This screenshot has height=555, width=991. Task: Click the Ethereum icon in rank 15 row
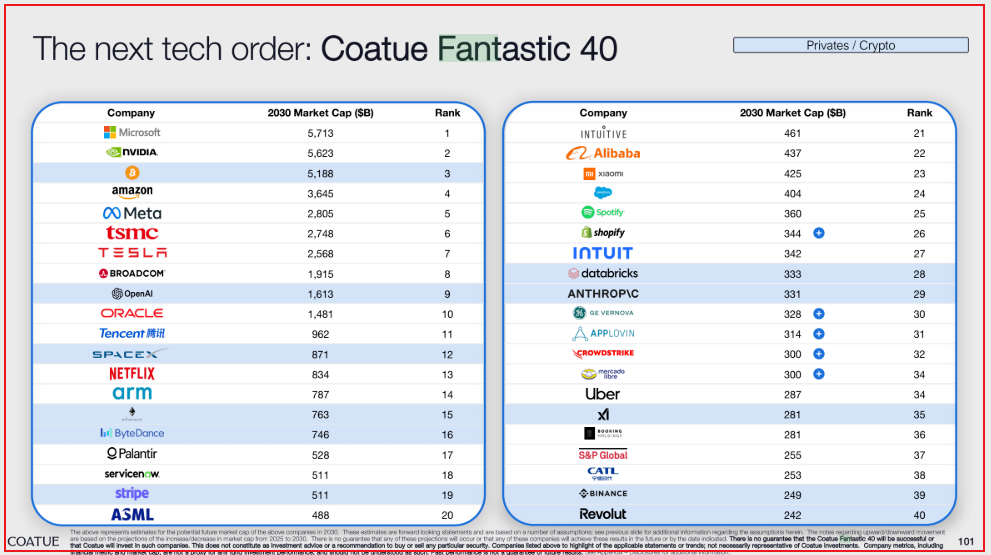point(131,412)
